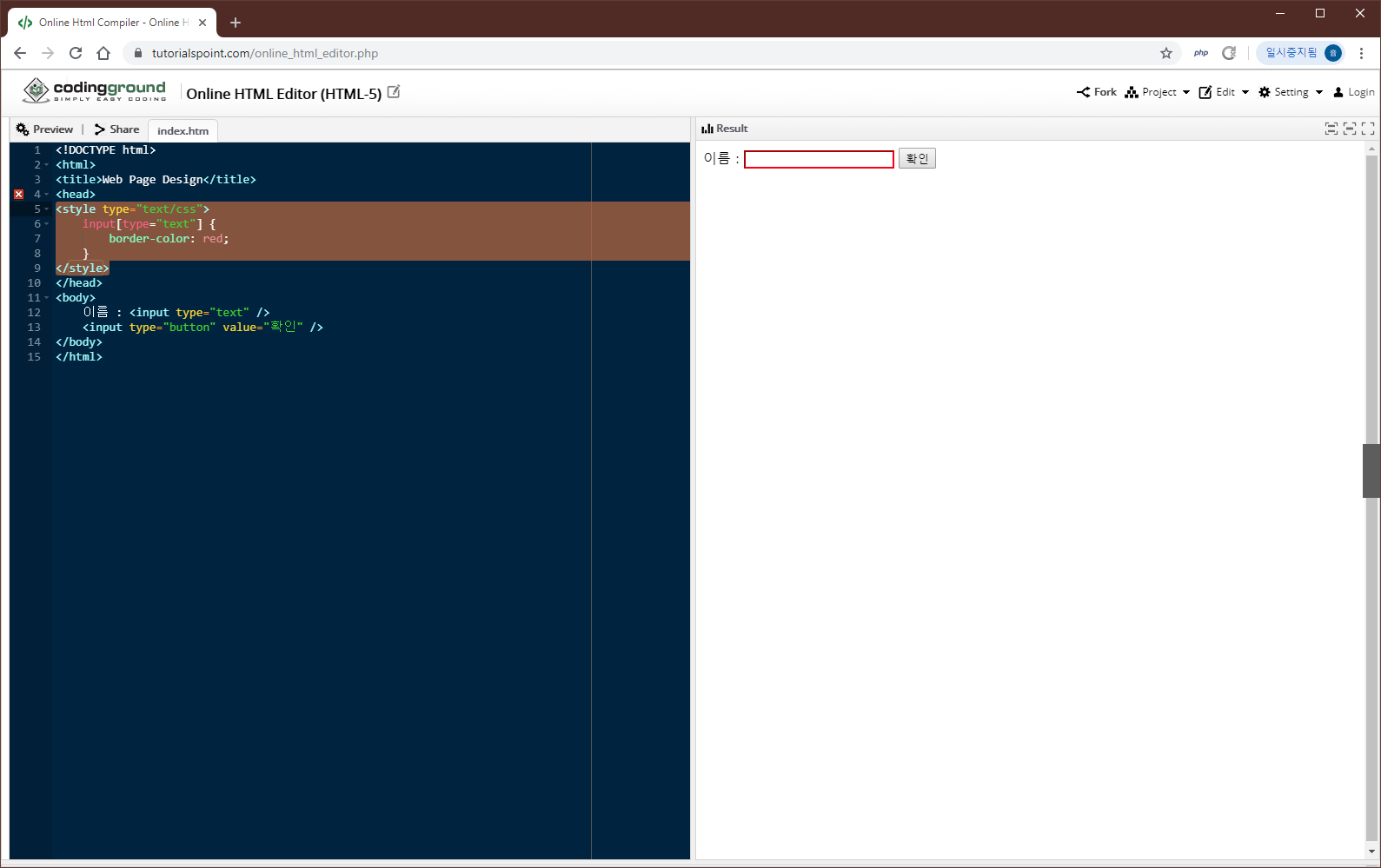Select the index.htm tab
Viewport: 1381px width, 868px height.
(183, 131)
